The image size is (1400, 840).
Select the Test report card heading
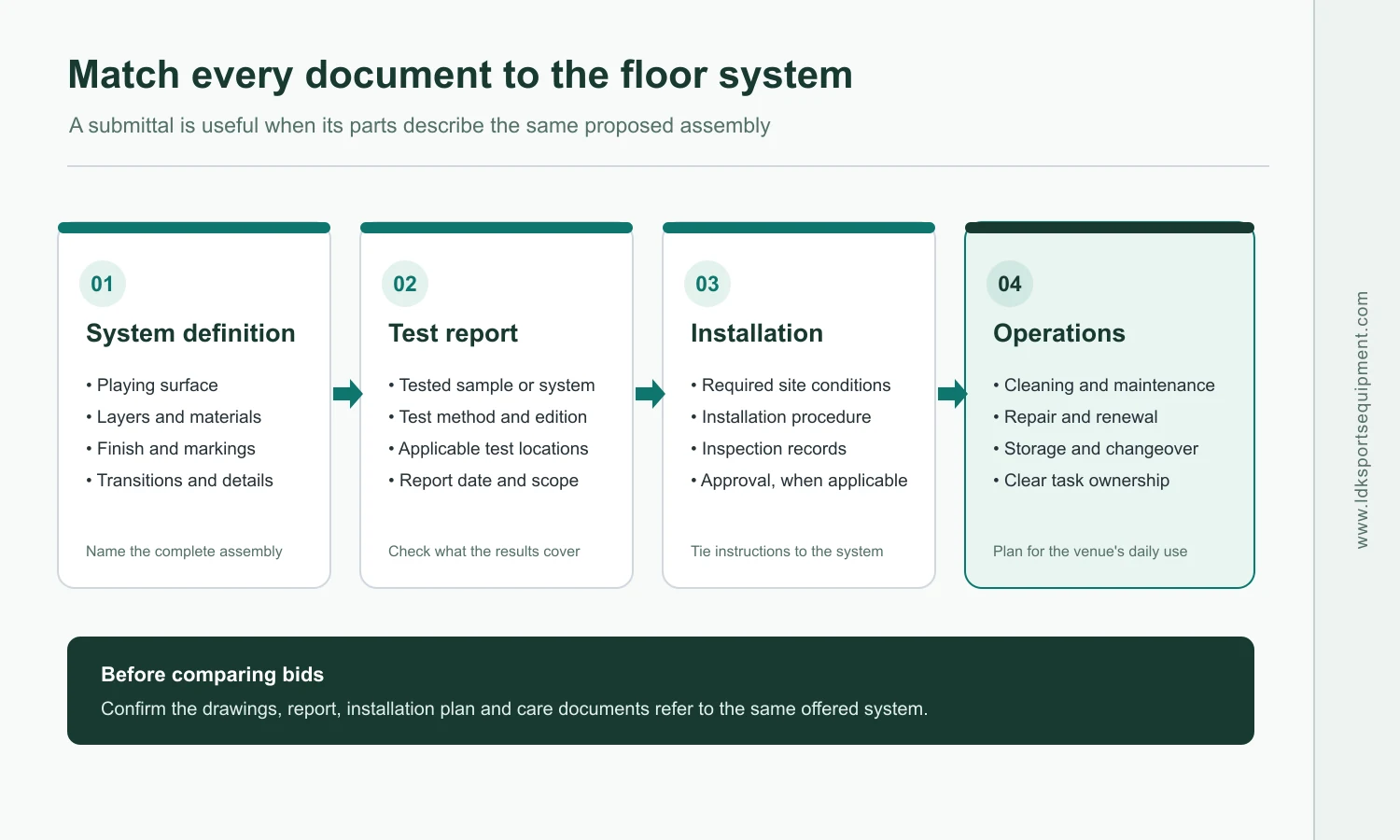pos(453,333)
